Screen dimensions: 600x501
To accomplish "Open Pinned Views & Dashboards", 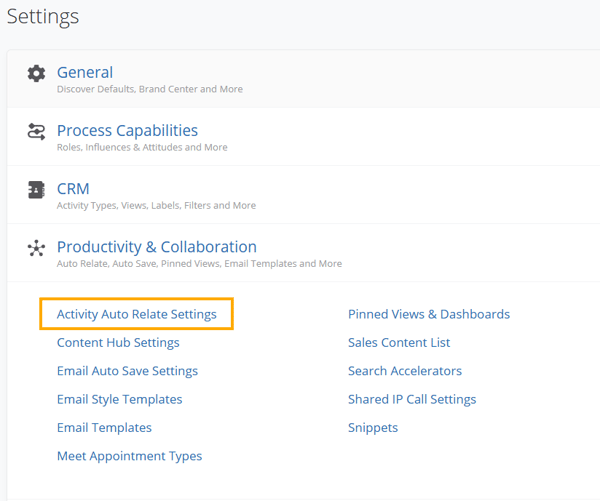I will click(429, 314).
